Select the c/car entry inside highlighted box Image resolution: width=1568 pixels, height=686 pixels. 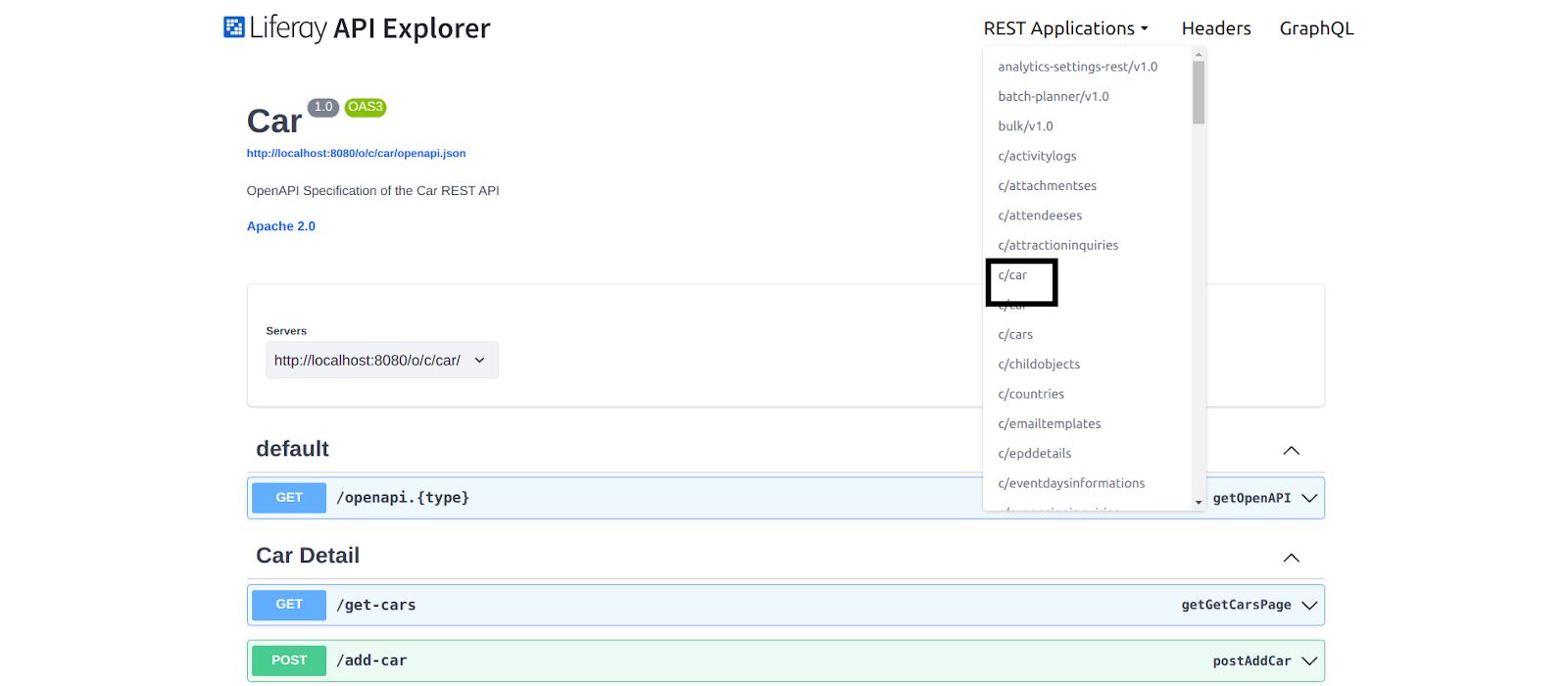tap(1012, 275)
